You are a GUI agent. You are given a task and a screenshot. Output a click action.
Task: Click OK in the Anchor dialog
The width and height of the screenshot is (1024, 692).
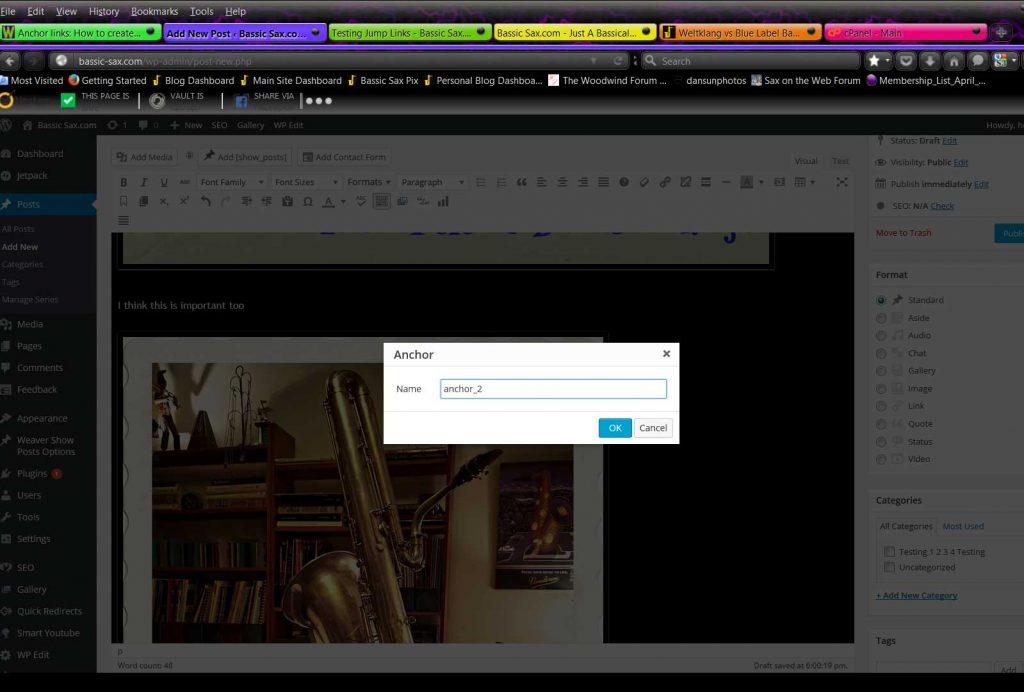coord(615,428)
